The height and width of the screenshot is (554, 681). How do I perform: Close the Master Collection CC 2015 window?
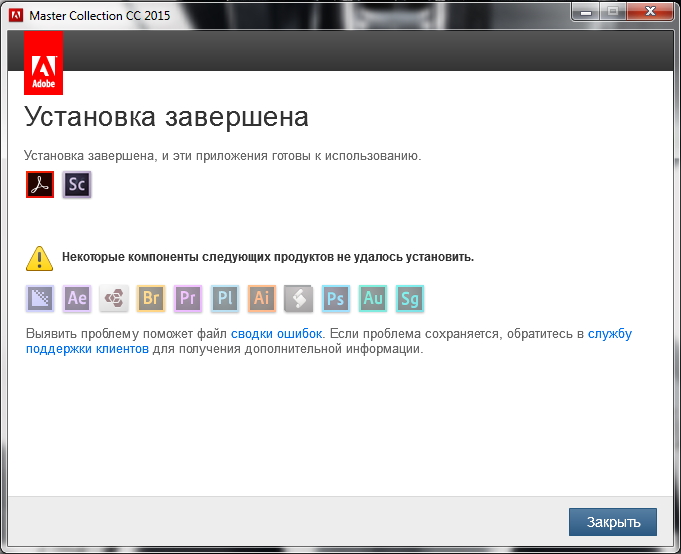pyautogui.click(x=651, y=12)
